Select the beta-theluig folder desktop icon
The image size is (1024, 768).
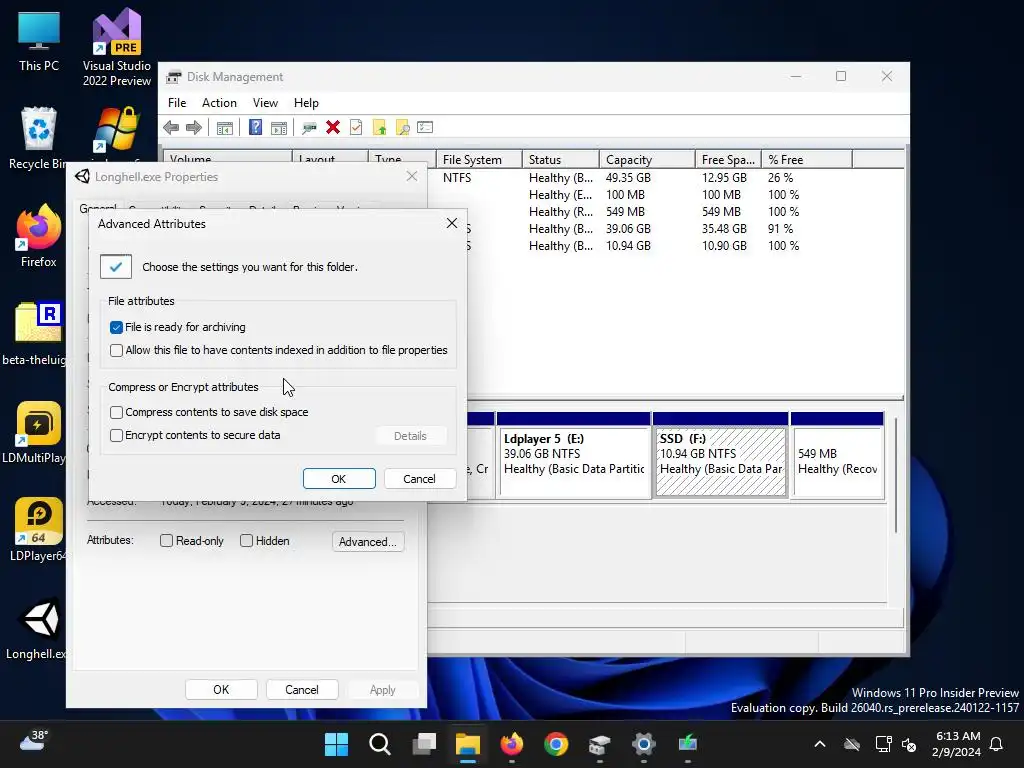tap(36, 334)
